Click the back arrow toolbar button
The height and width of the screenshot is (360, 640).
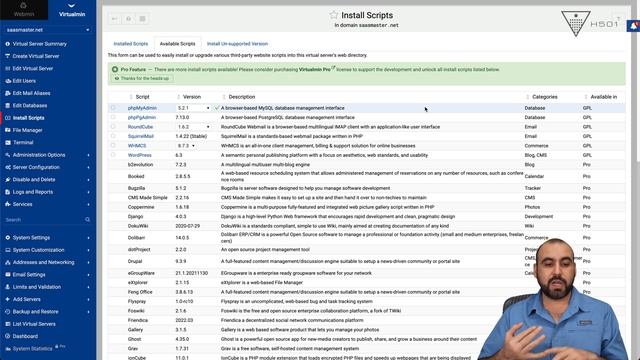(115, 19)
